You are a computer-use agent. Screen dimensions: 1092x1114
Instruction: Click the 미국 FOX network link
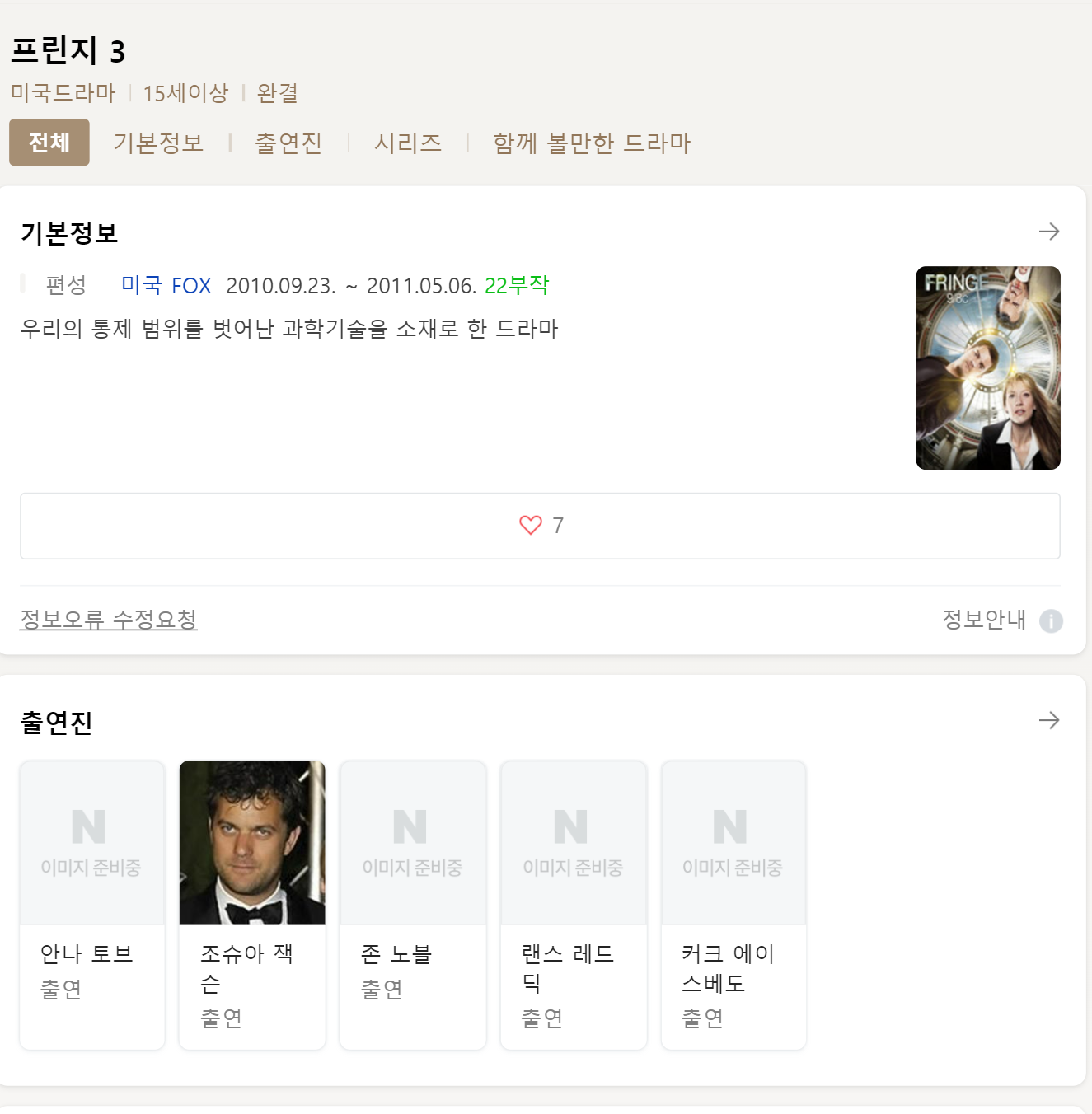coord(166,285)
